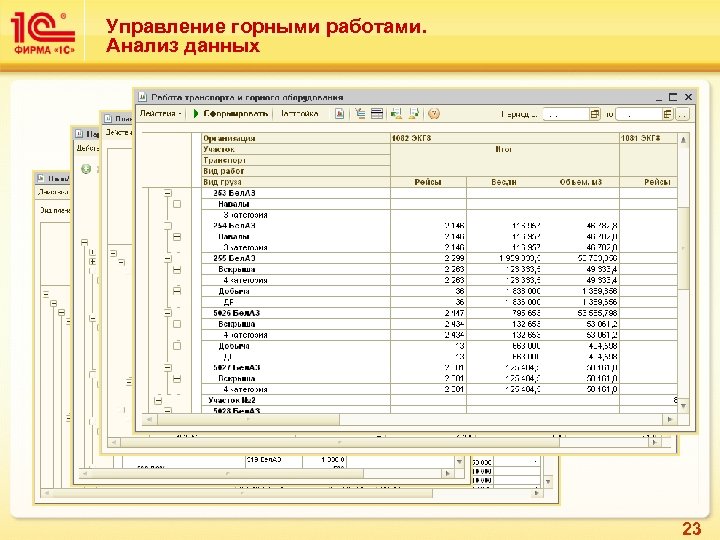Click the table layout icon in toolbar
The height and width of the screenshot is (540, 720).
point(377,113)
